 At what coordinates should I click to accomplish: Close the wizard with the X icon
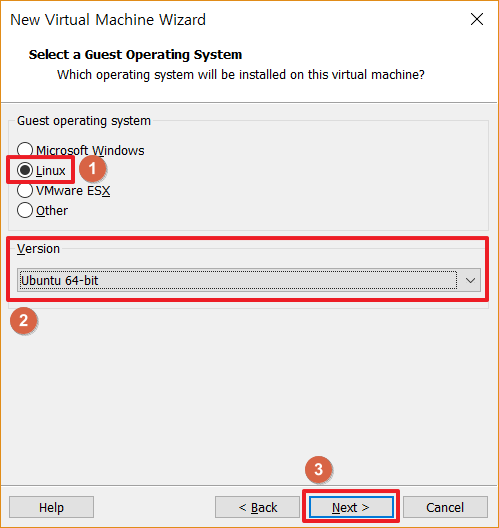[x=477, y=19]
